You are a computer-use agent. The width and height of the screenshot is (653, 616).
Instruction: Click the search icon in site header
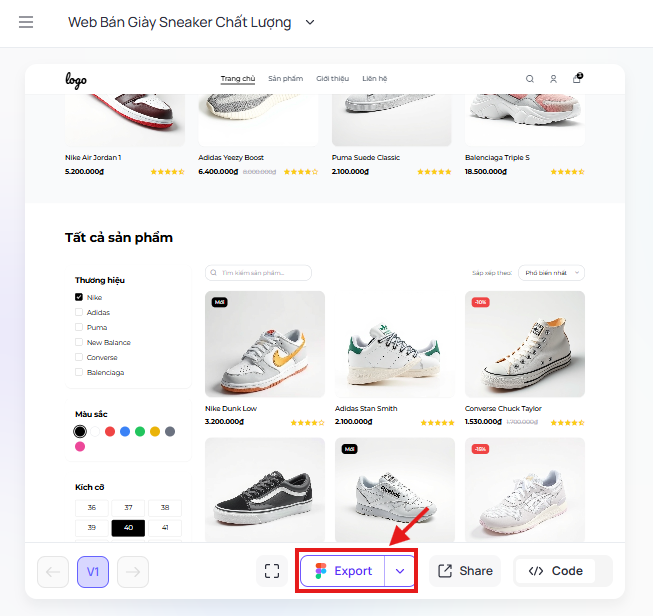click(x=530, y=79)
